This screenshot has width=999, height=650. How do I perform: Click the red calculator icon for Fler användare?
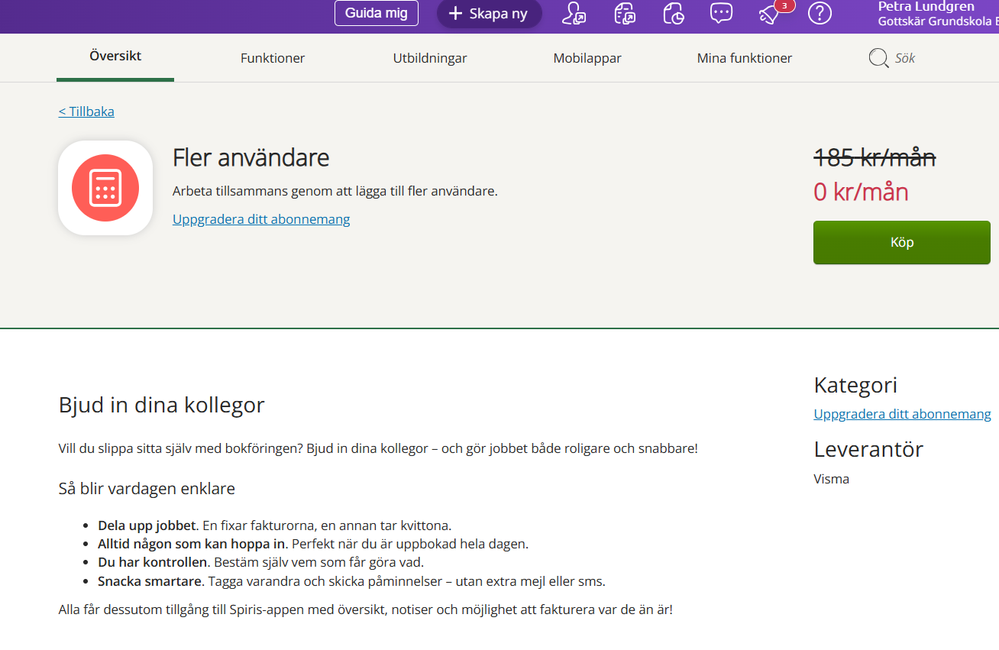(105, 187)
